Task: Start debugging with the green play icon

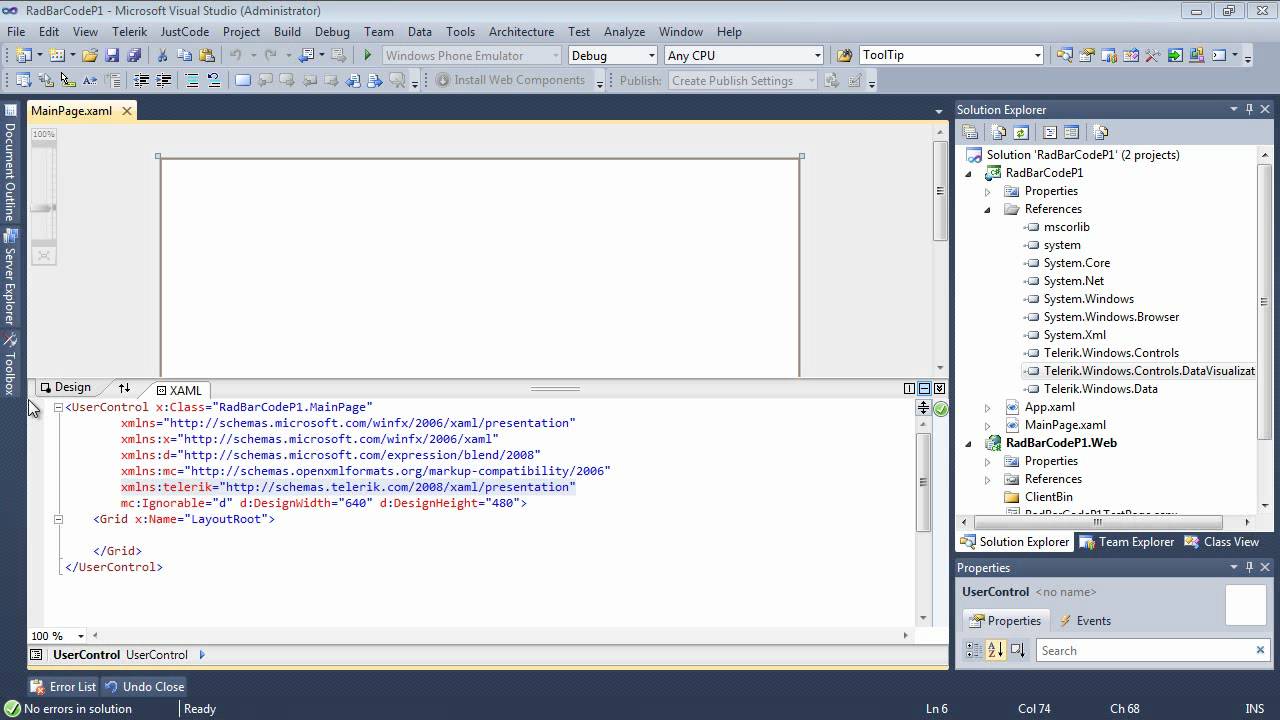Action: (x=368, y=55)
